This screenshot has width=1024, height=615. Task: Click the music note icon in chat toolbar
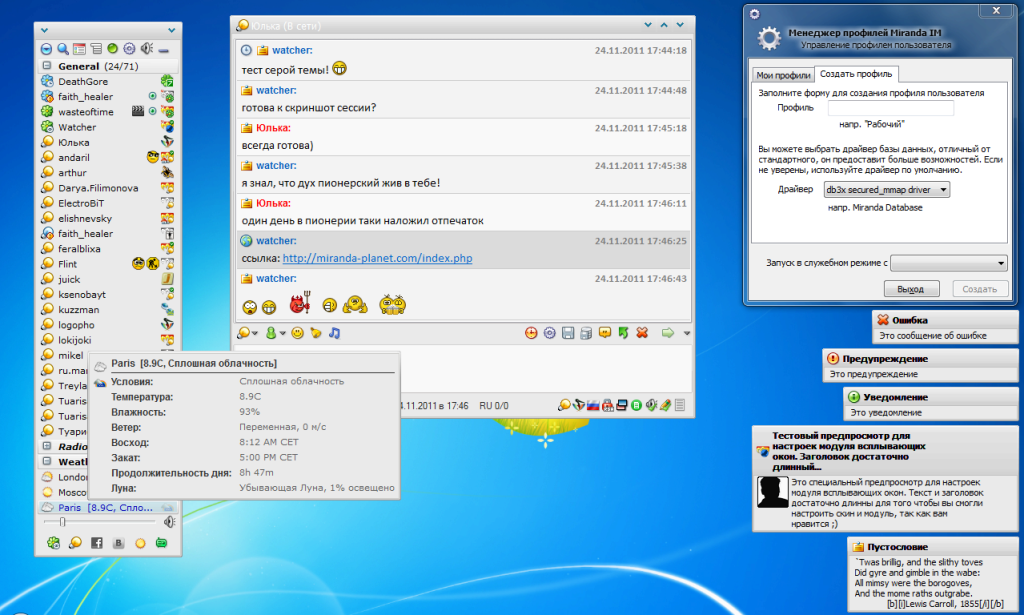coord(334,333)
